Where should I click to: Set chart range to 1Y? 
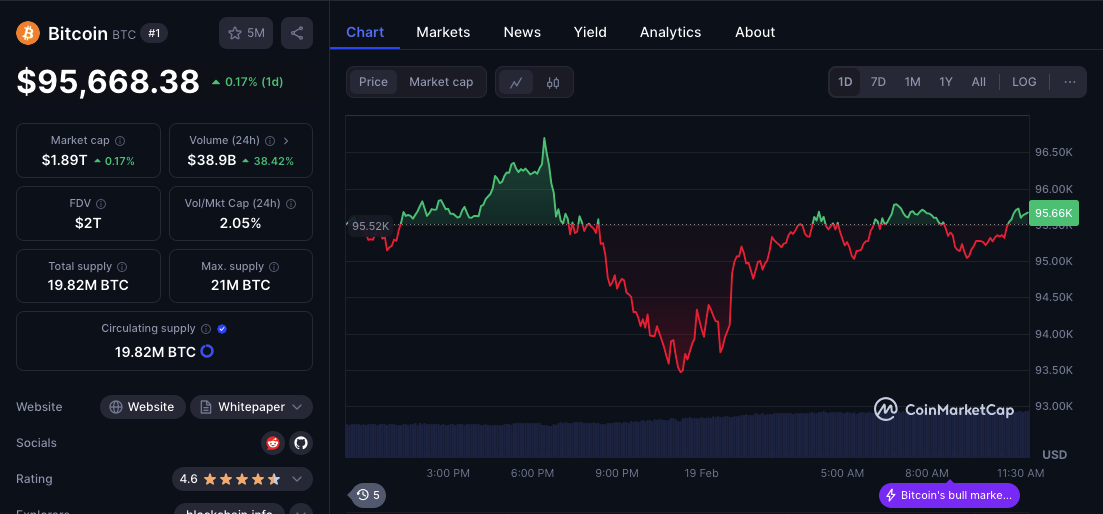[945, 82]
